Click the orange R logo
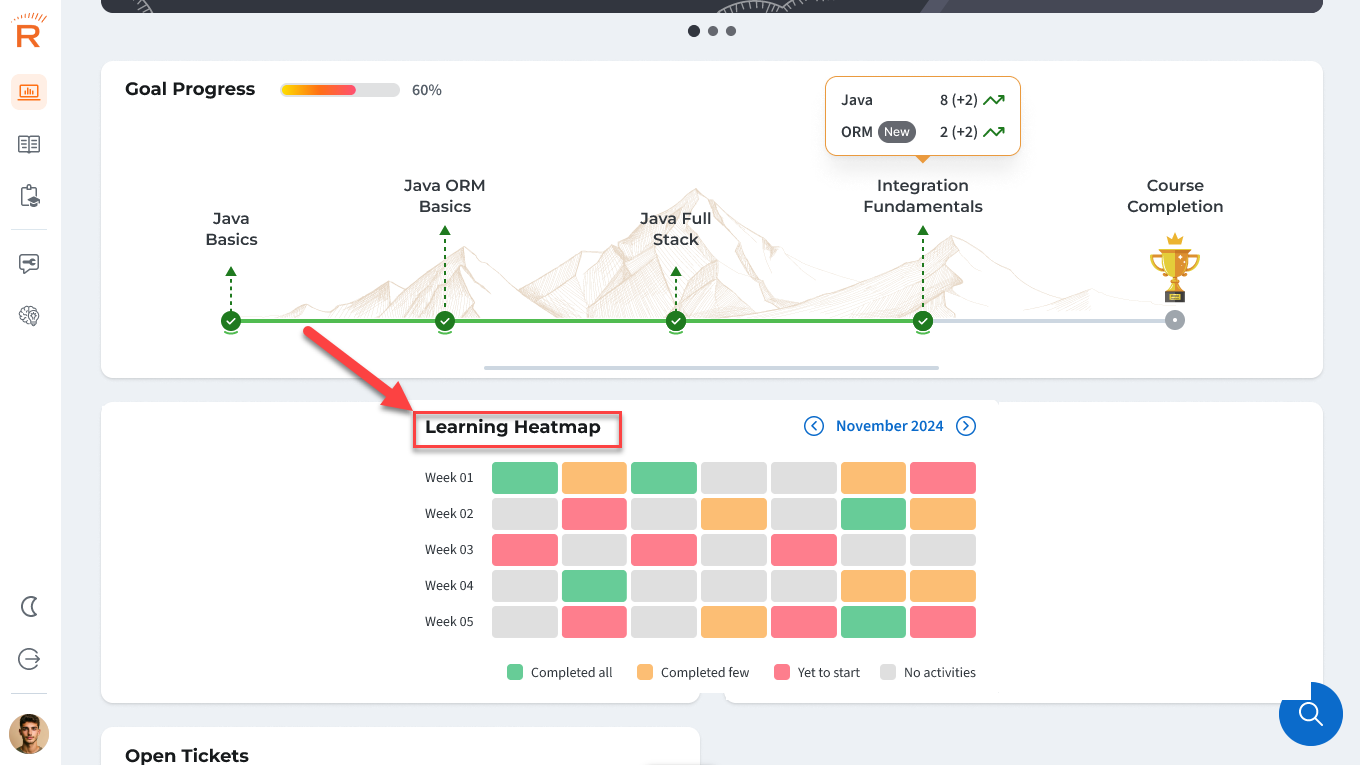The width and height of the screenshot is (1360, 765). (x=28, y=32)
